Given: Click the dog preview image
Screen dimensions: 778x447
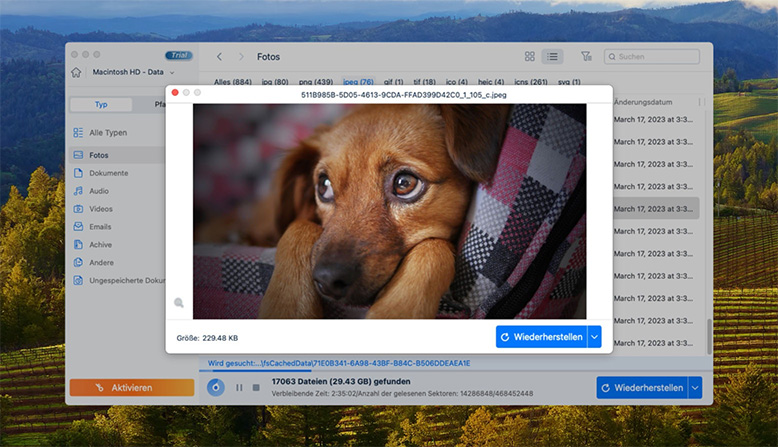Looking at the screenshot, I should pos(389,211).
